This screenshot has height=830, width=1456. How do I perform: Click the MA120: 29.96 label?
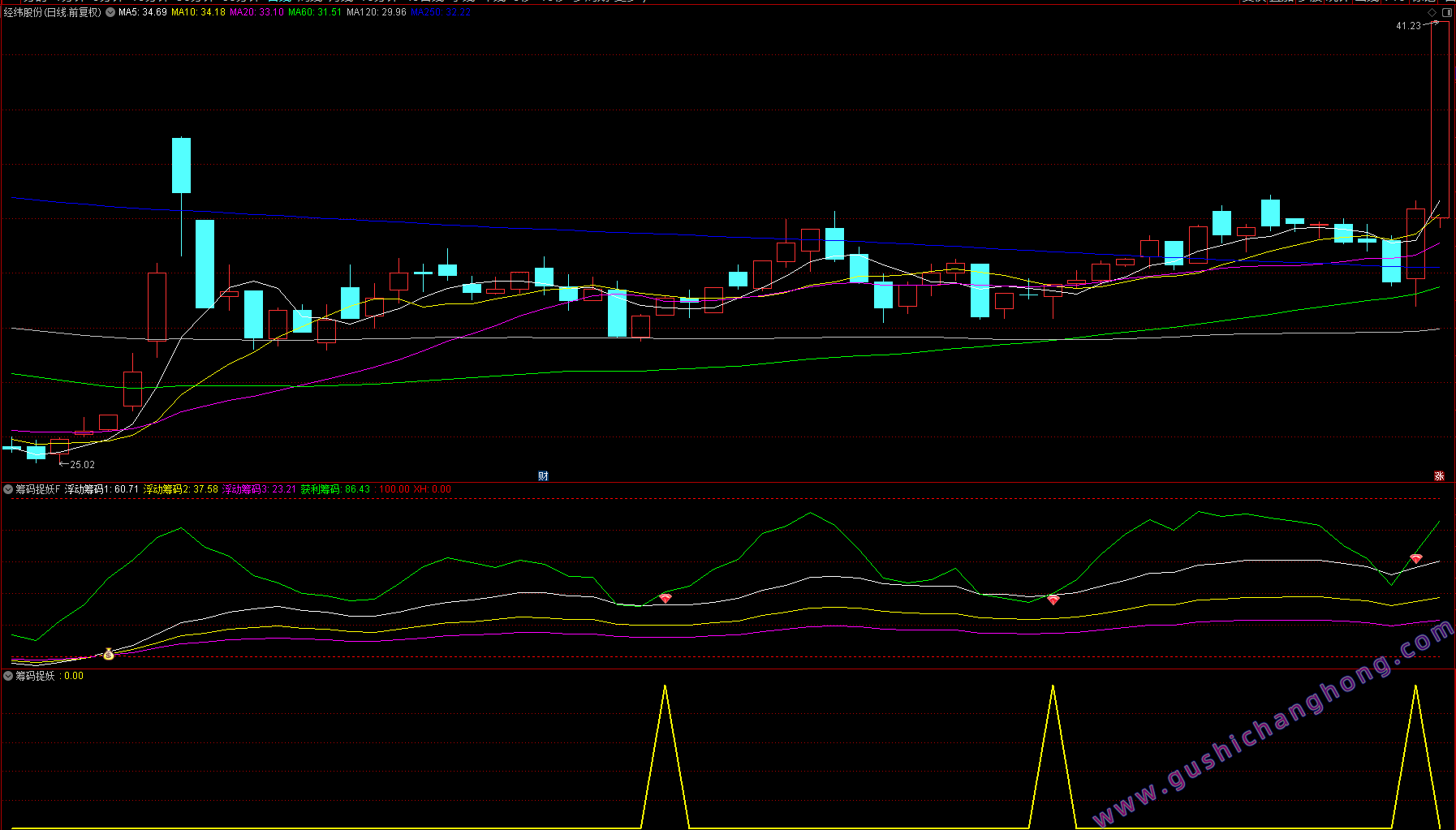tap(377, 12)
